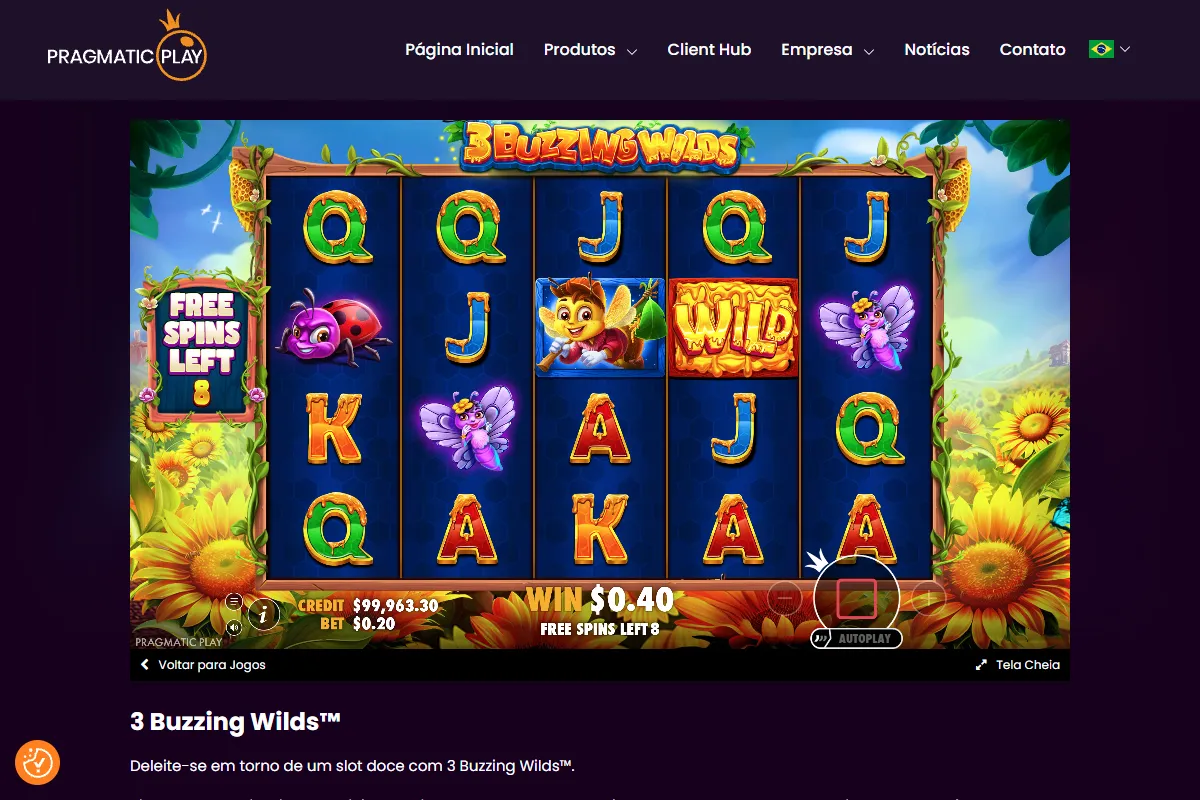Click the Pragmatic Play logo
The width and height of the screenshot is (1200, 800).
126,48
